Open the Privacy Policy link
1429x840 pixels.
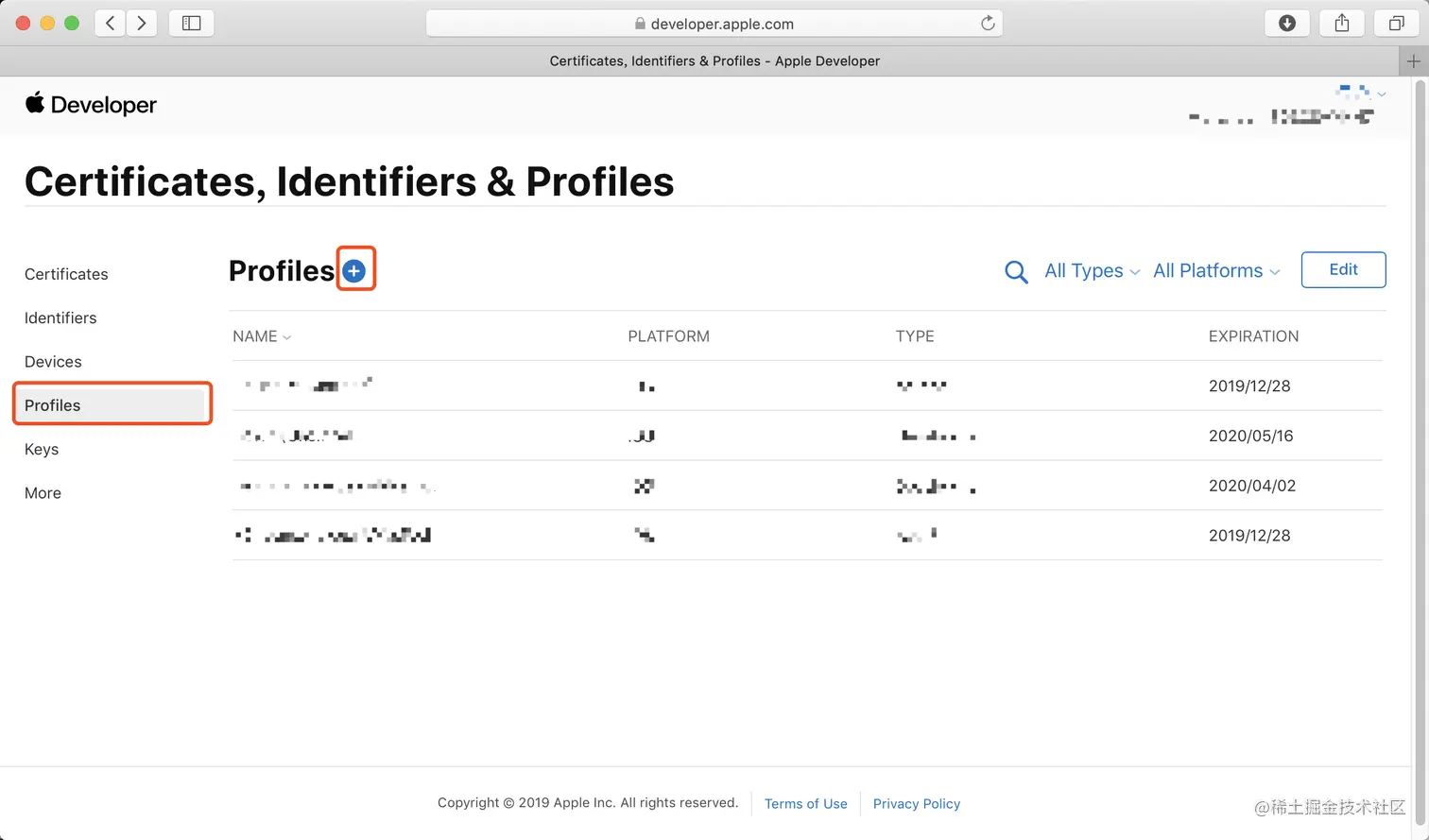pyautogui.click(x=917, y=804)
